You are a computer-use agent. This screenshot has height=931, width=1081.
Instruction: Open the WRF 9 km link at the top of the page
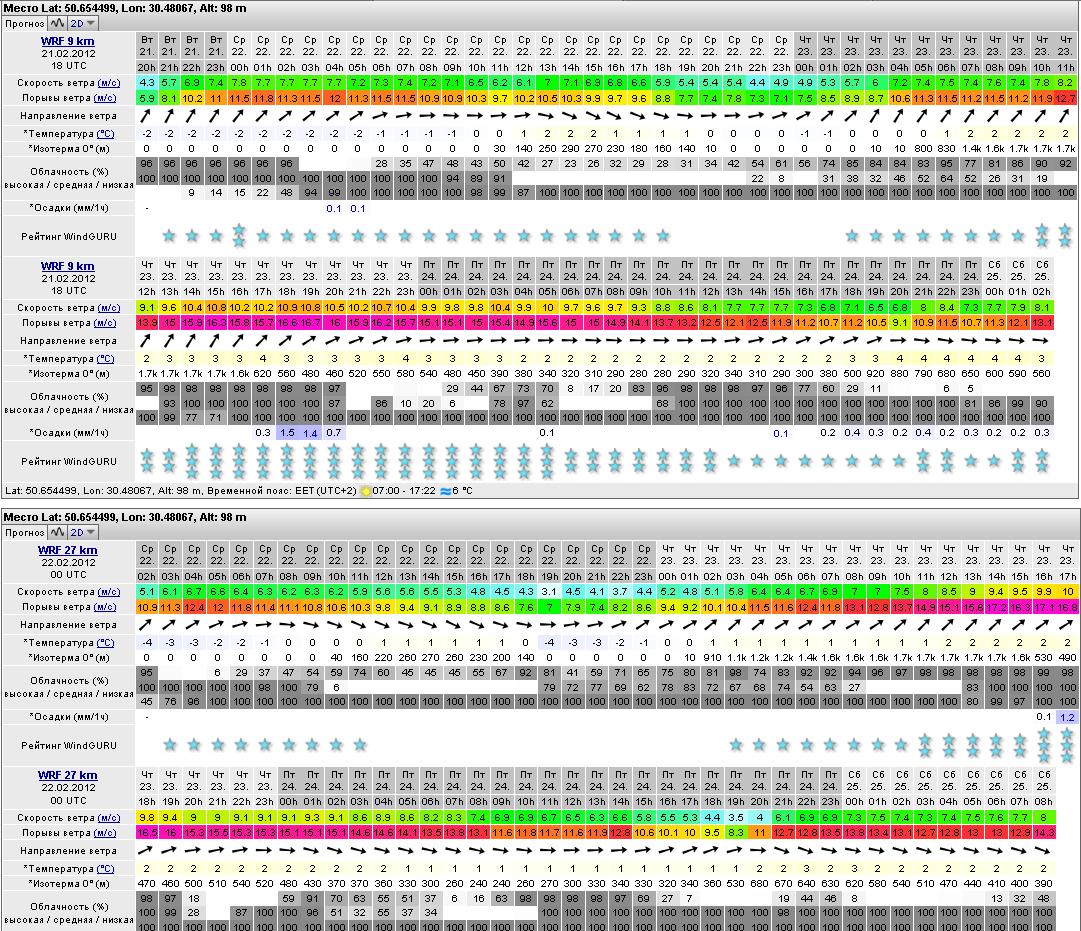coord(67,41)
